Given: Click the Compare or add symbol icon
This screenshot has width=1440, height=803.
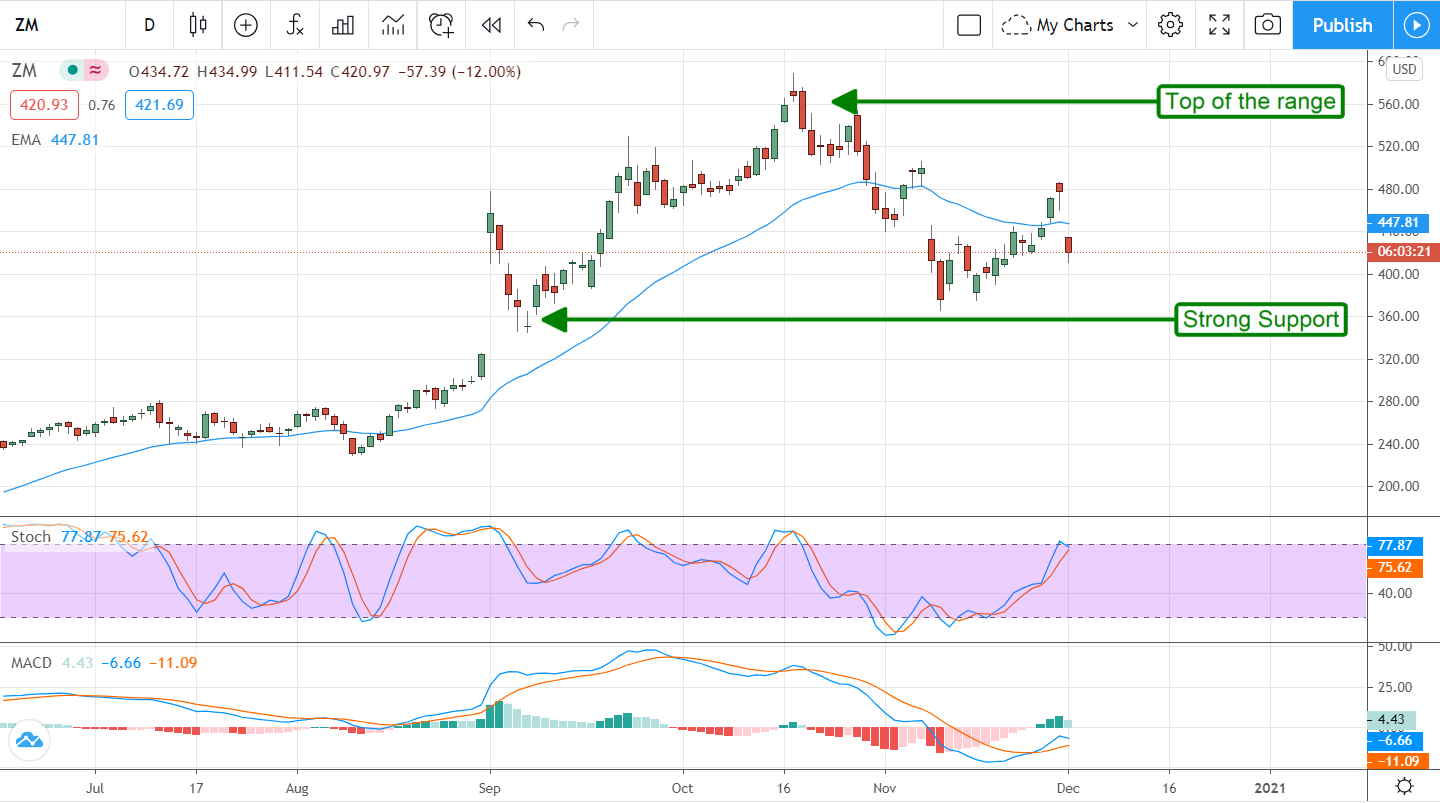Looking at the screenshot, I should [246, 25].
